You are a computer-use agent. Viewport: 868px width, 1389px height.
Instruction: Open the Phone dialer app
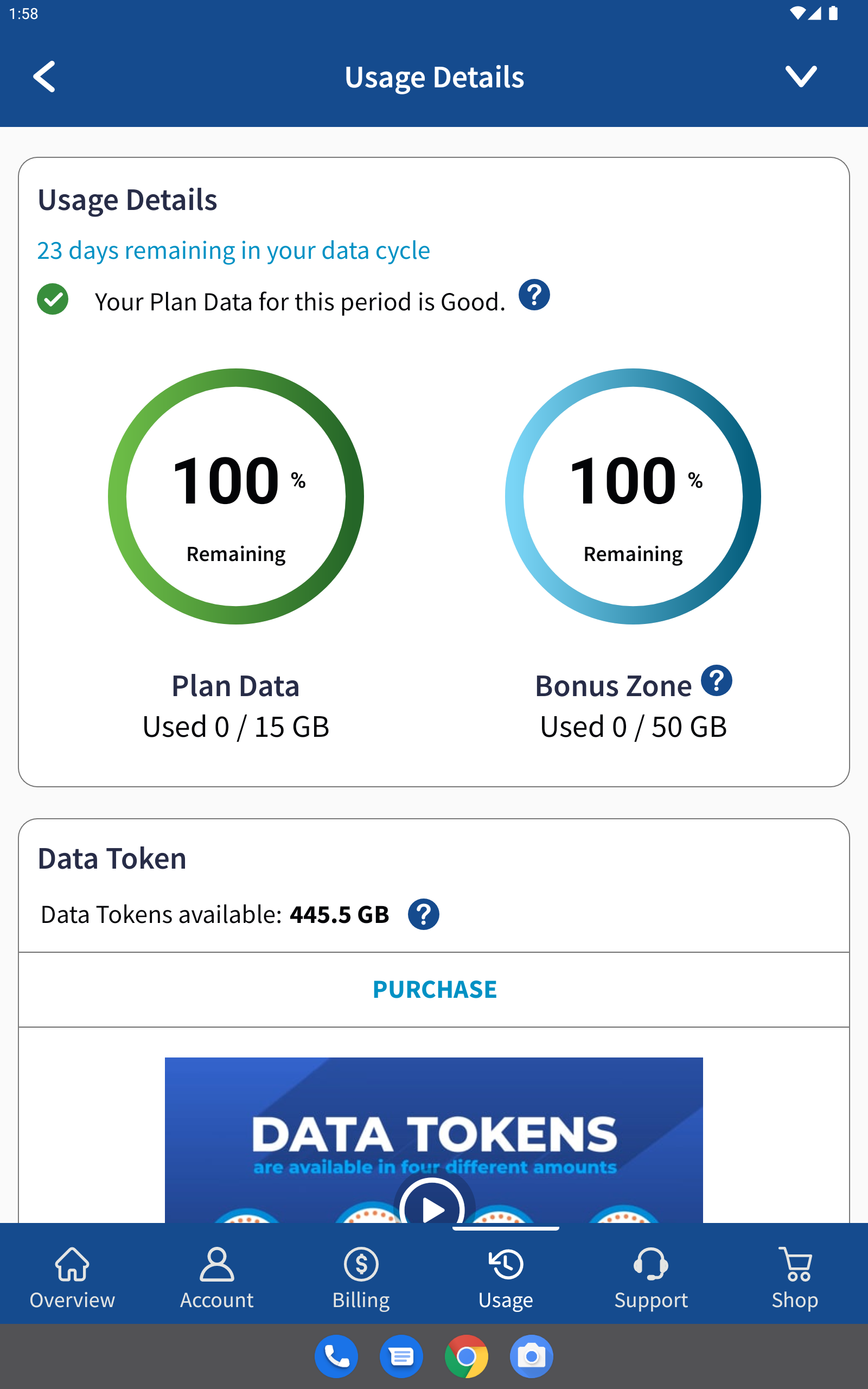click(x=336, y=1357)
